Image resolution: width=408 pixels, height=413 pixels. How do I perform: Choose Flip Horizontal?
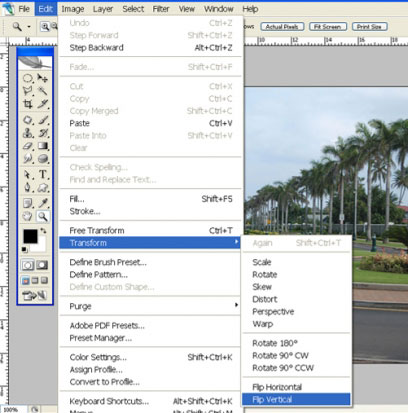[x=296, y=387]
